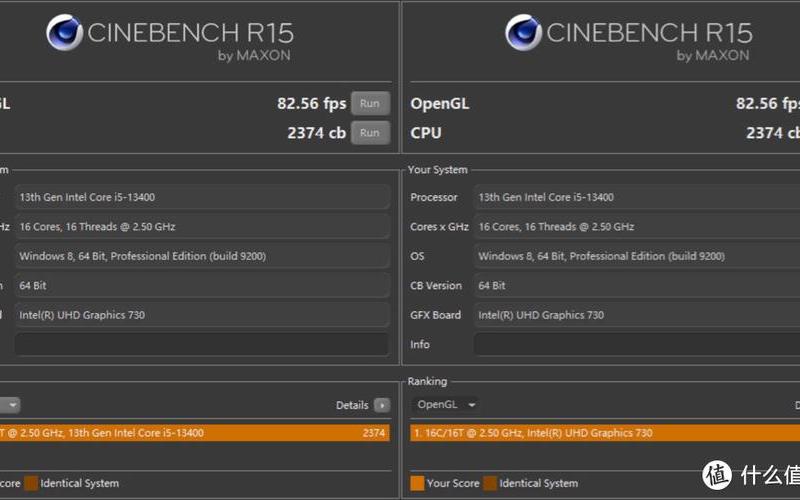Click the Processor field in right window
800x500 pixels.
(637, 197)
